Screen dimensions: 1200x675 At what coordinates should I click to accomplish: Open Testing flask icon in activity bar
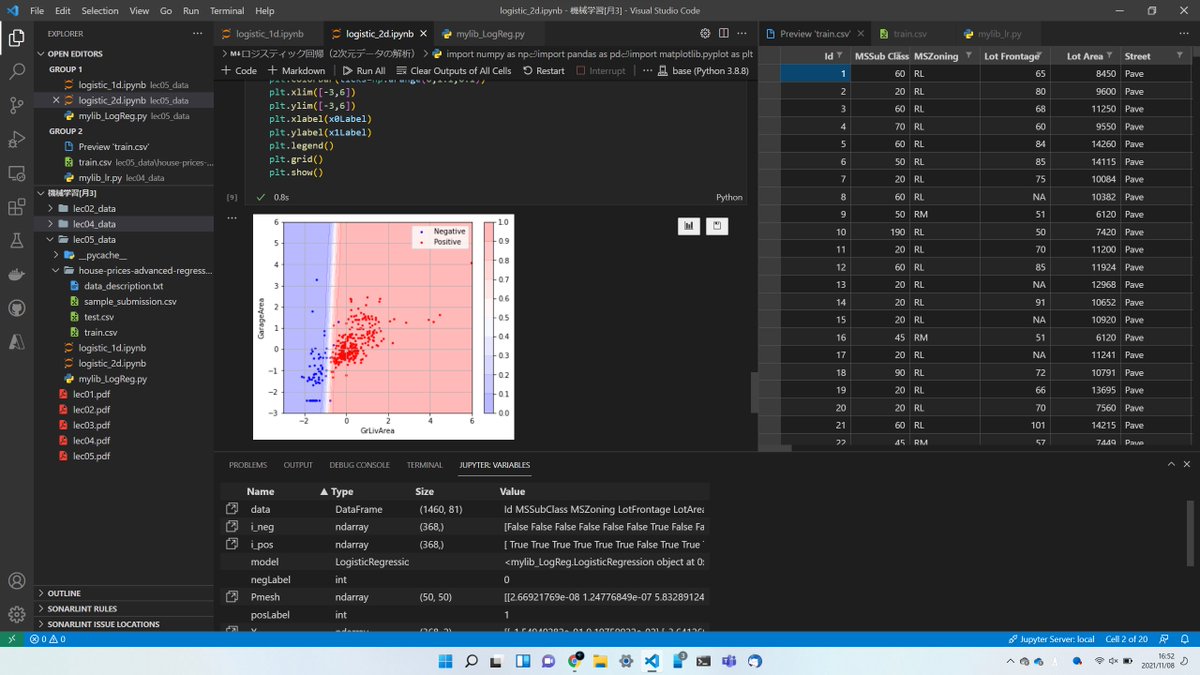click(16, 241)
